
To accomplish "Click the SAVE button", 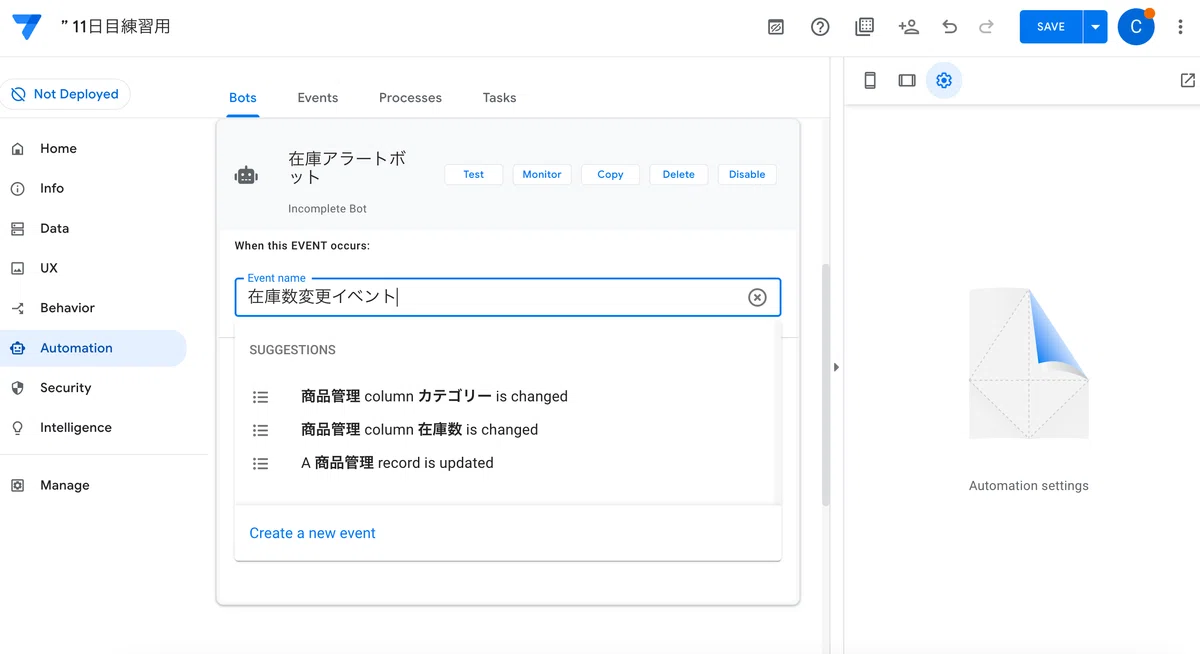I will 1051,27.
